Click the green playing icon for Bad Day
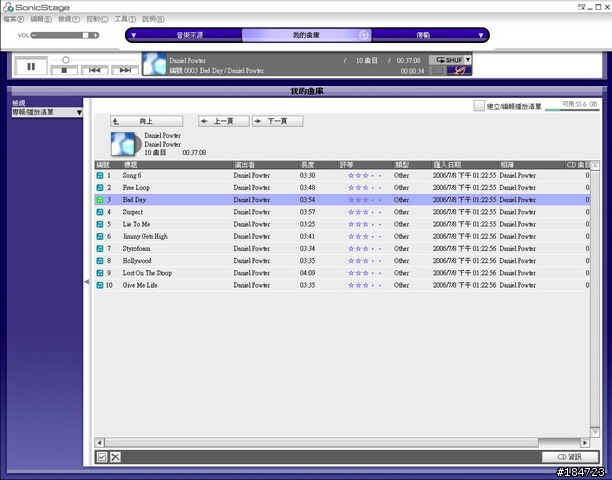The height and width of the screenshot is (480, 612). point(100,200)
